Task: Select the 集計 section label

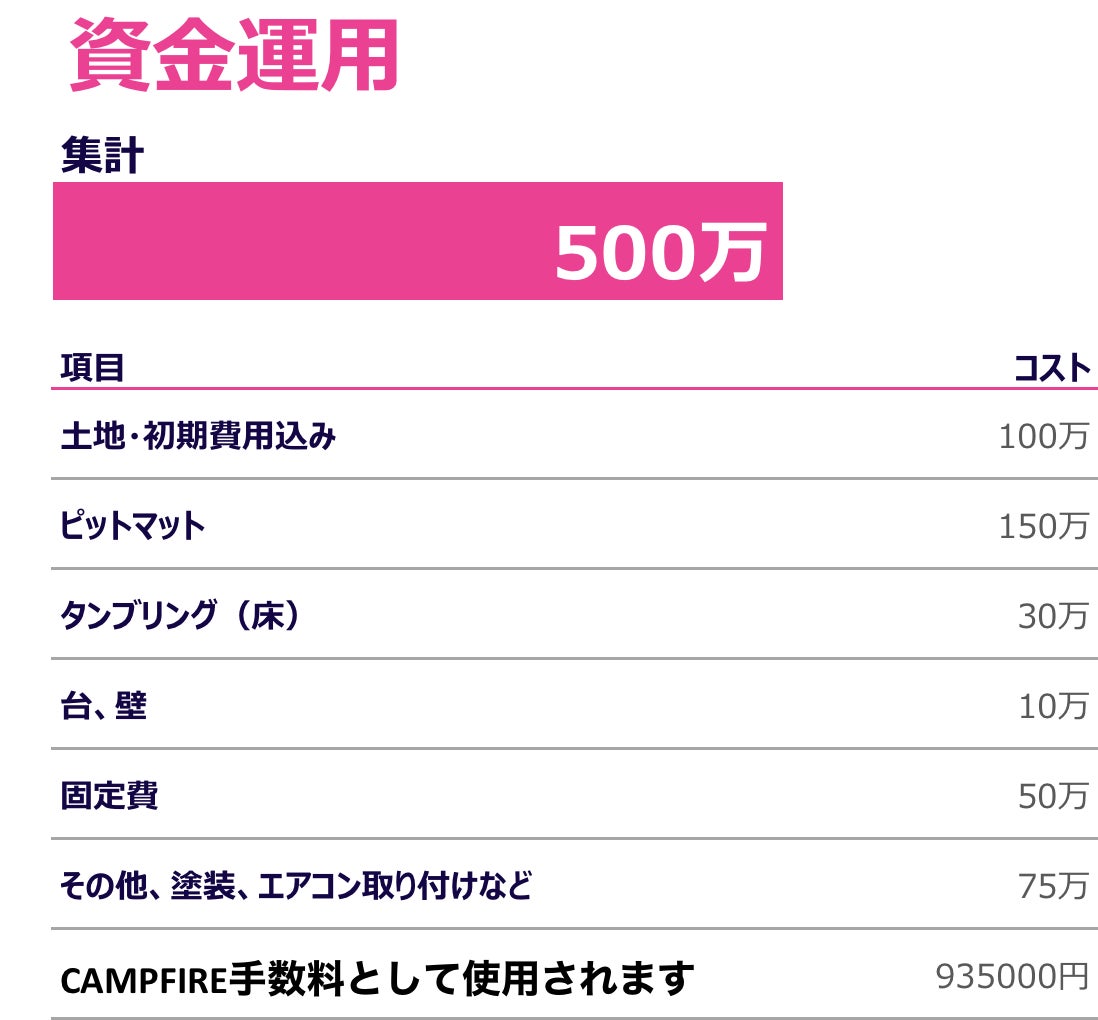Action: click(x=102, y=157)
